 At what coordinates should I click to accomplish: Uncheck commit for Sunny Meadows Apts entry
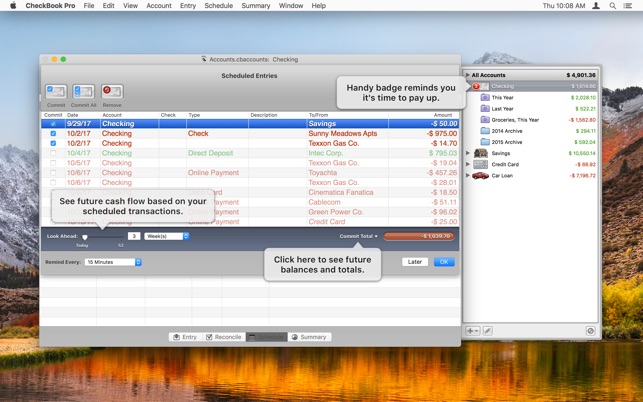point(53,133)
